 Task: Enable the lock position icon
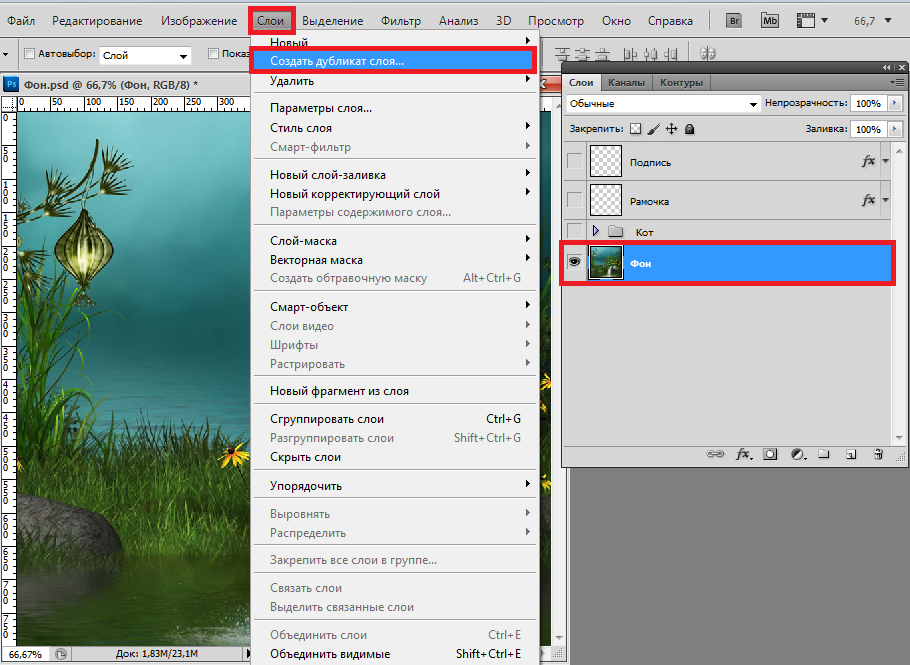point(671,129)
